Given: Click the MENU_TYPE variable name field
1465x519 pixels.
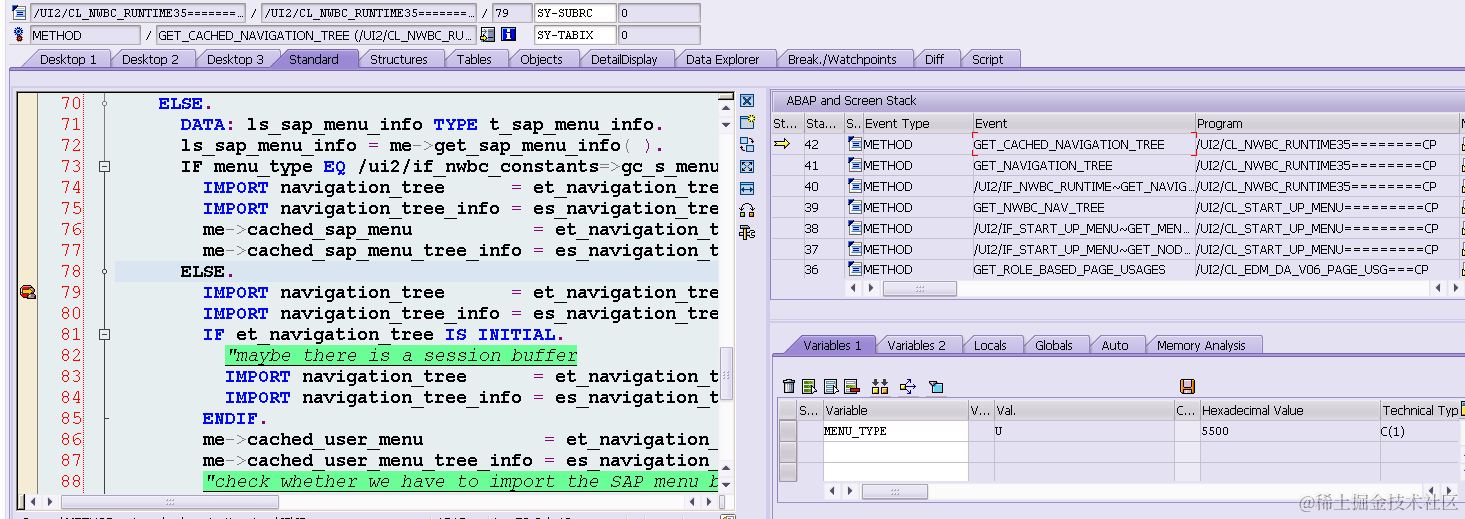Looking at the screenshot, I should coord(895,431).
